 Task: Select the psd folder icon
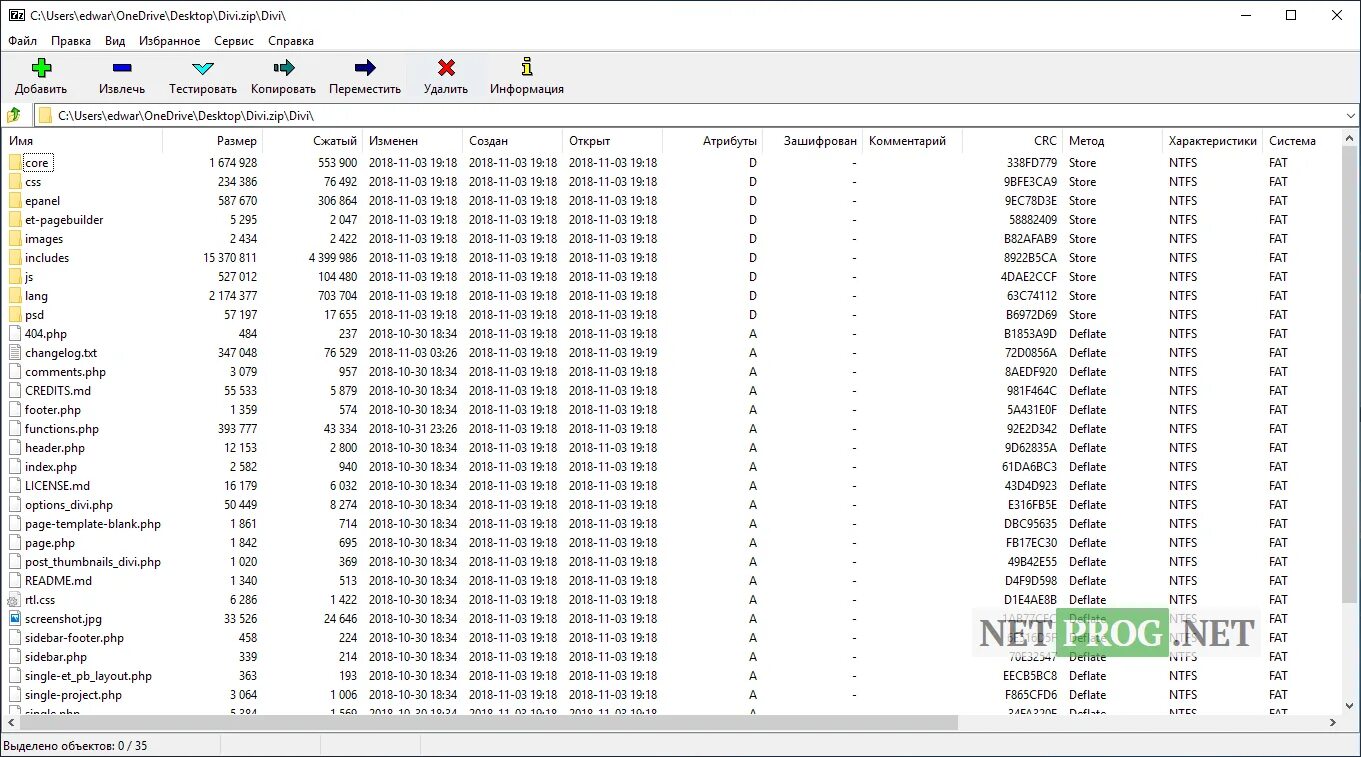click(15, 315)
